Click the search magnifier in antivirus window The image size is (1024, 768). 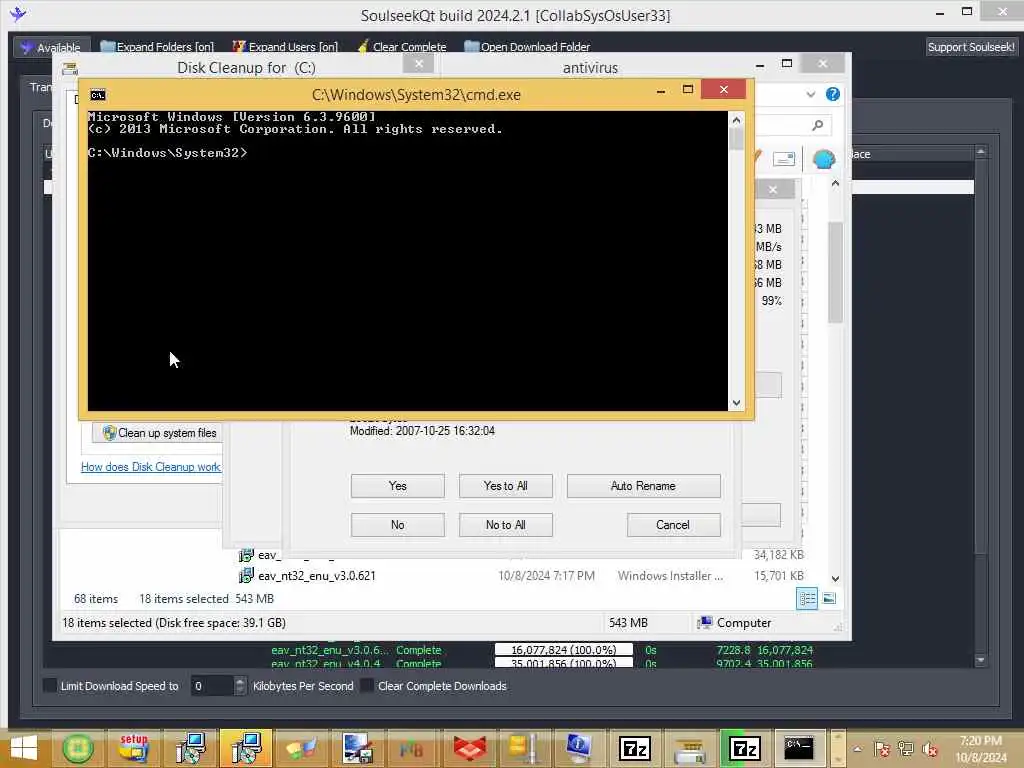pyautogui.click(x=818, y=125)
